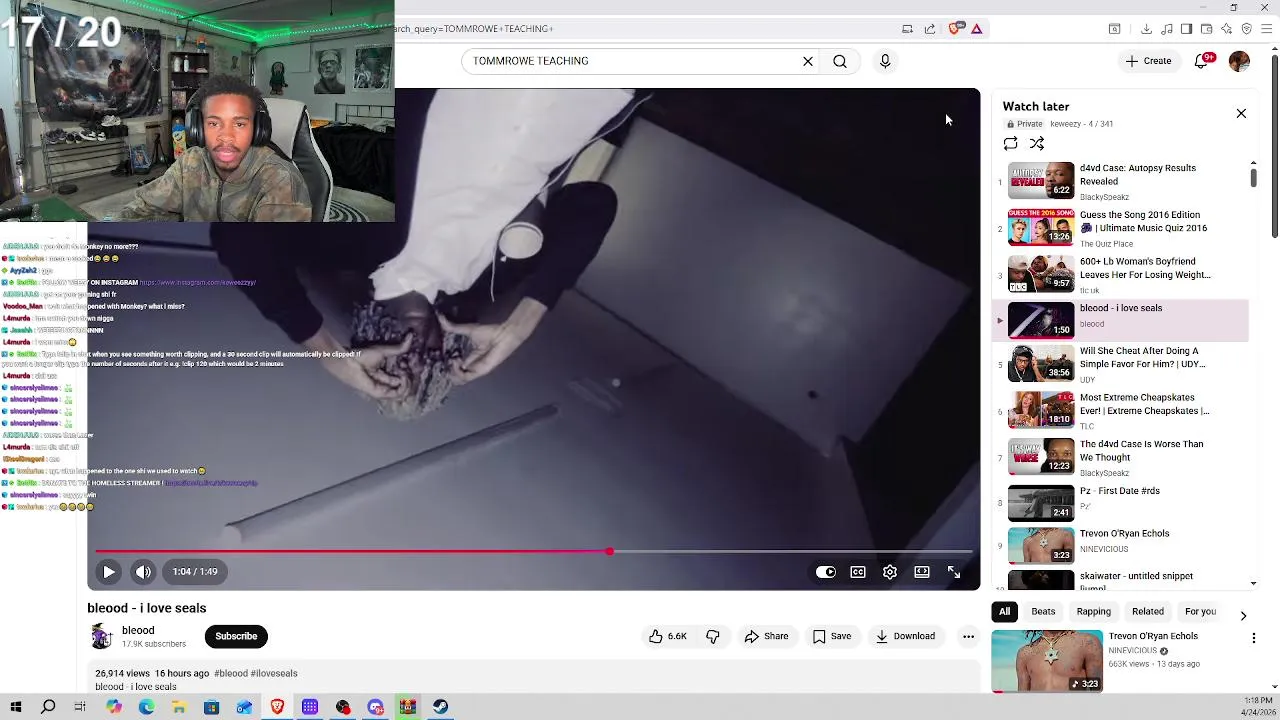Clear the YouTube search box
This screenshot has width=1280, height=720.
(x=808, y=61)
